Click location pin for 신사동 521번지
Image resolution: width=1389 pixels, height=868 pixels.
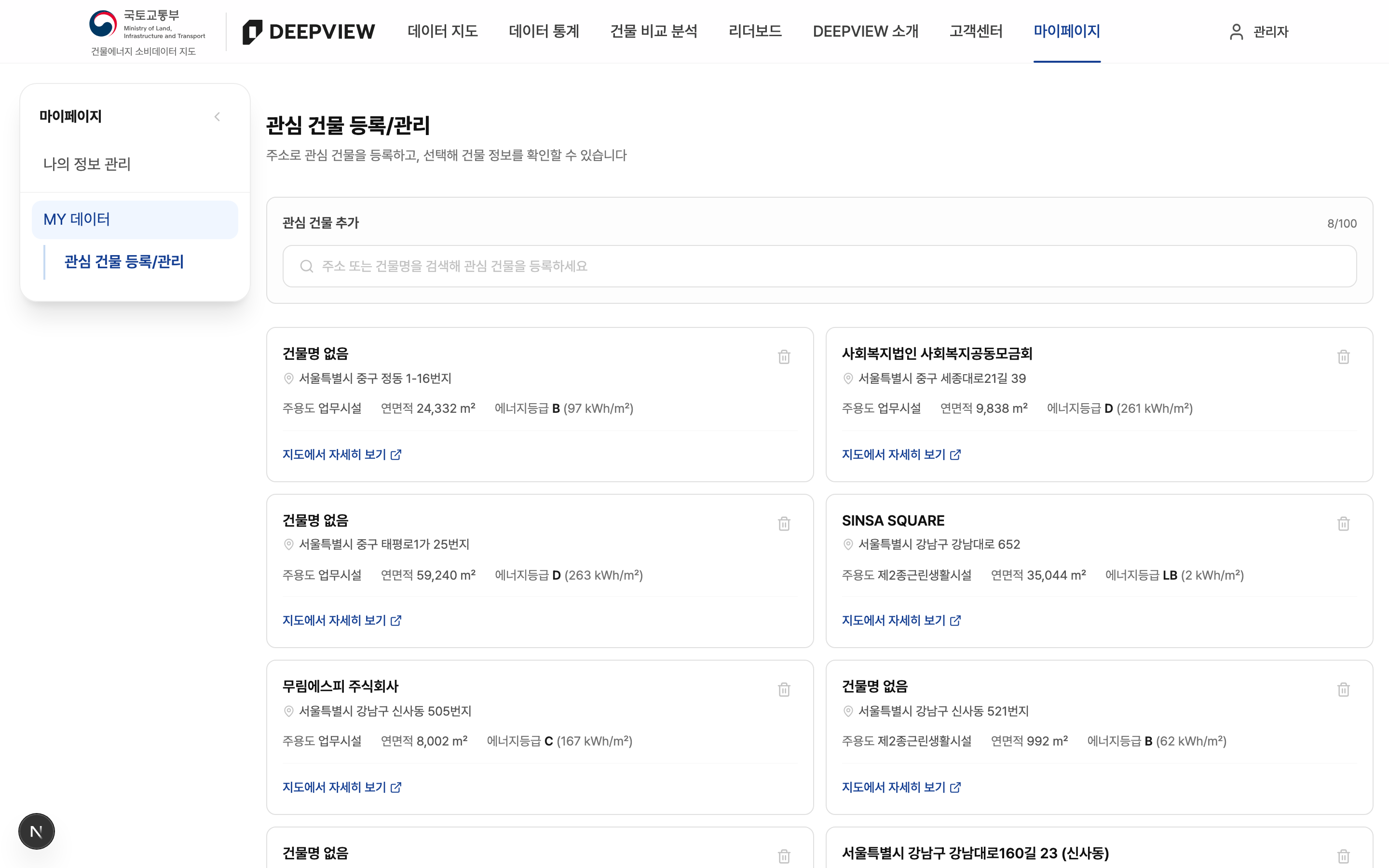click(848, 711)
